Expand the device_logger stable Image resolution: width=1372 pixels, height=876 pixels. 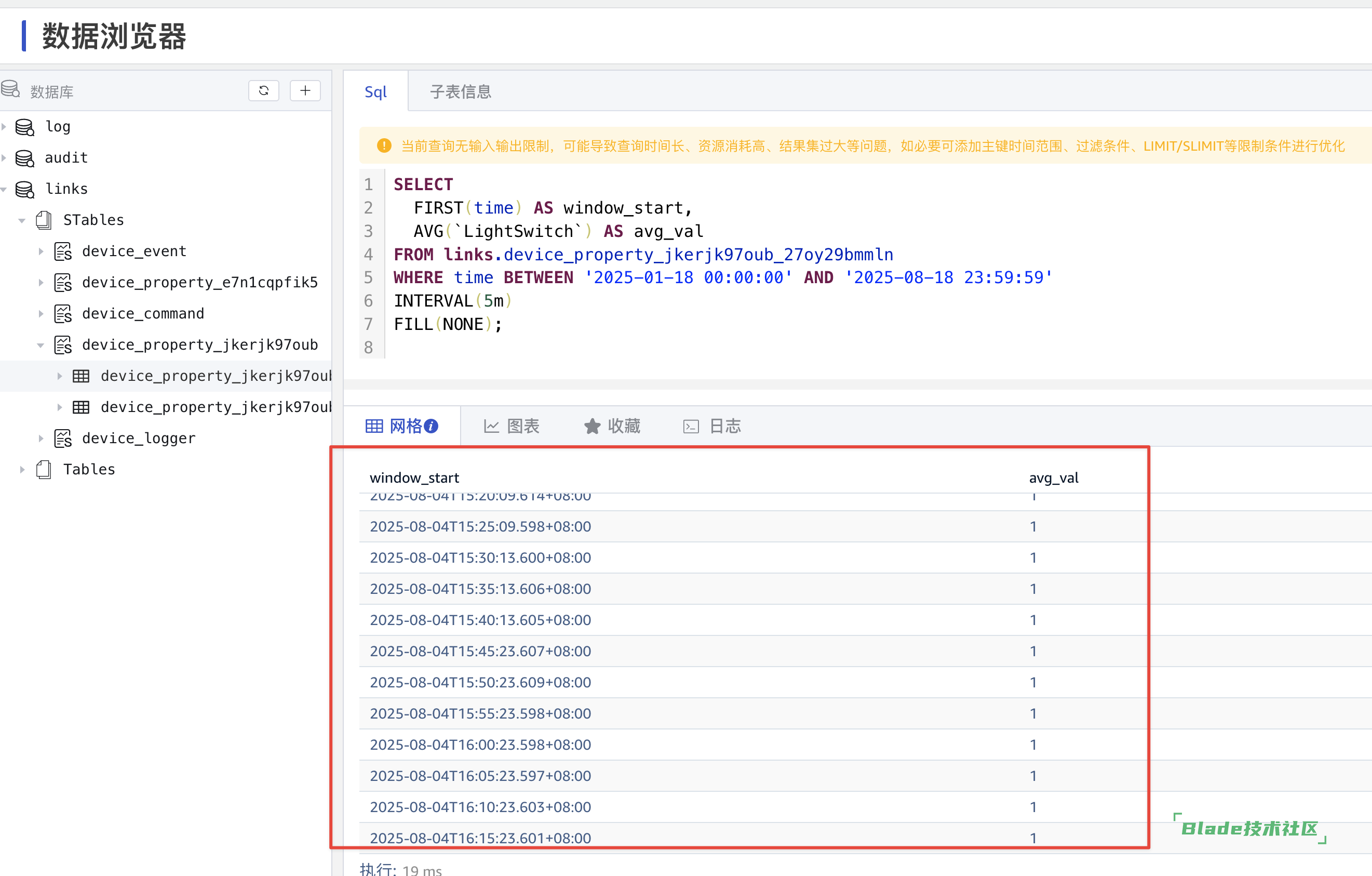[x=41, y=439]
